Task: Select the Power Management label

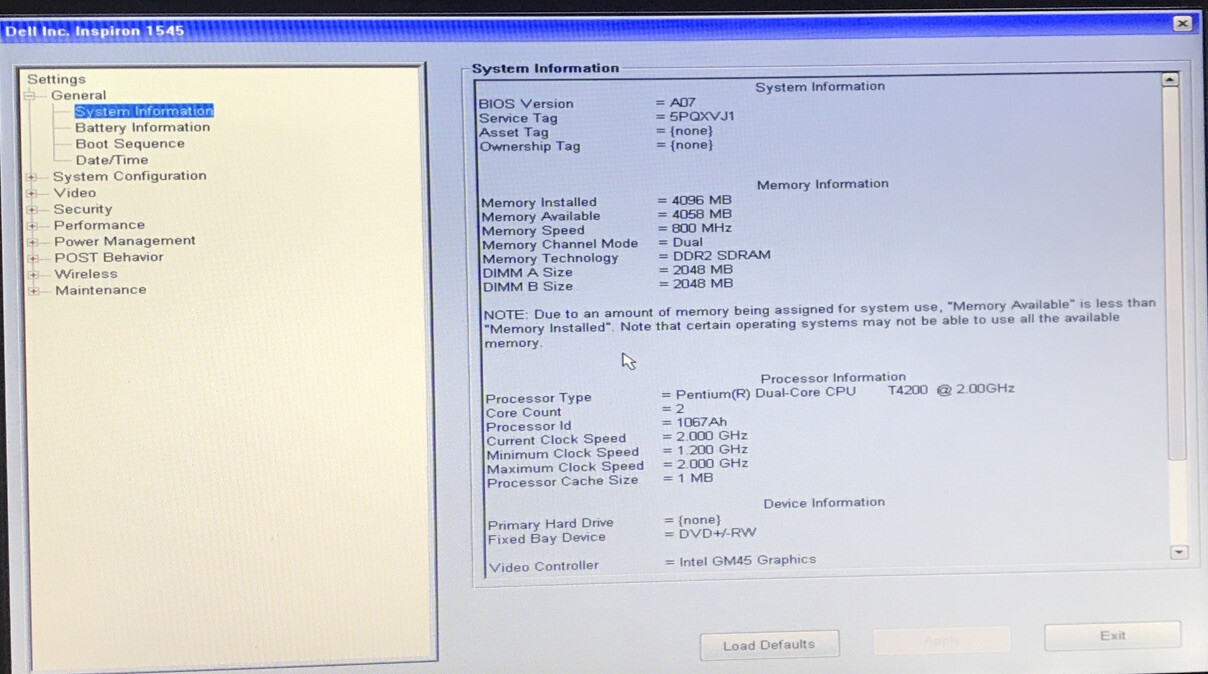Action: pyautogui.click(x=125, y=241)
